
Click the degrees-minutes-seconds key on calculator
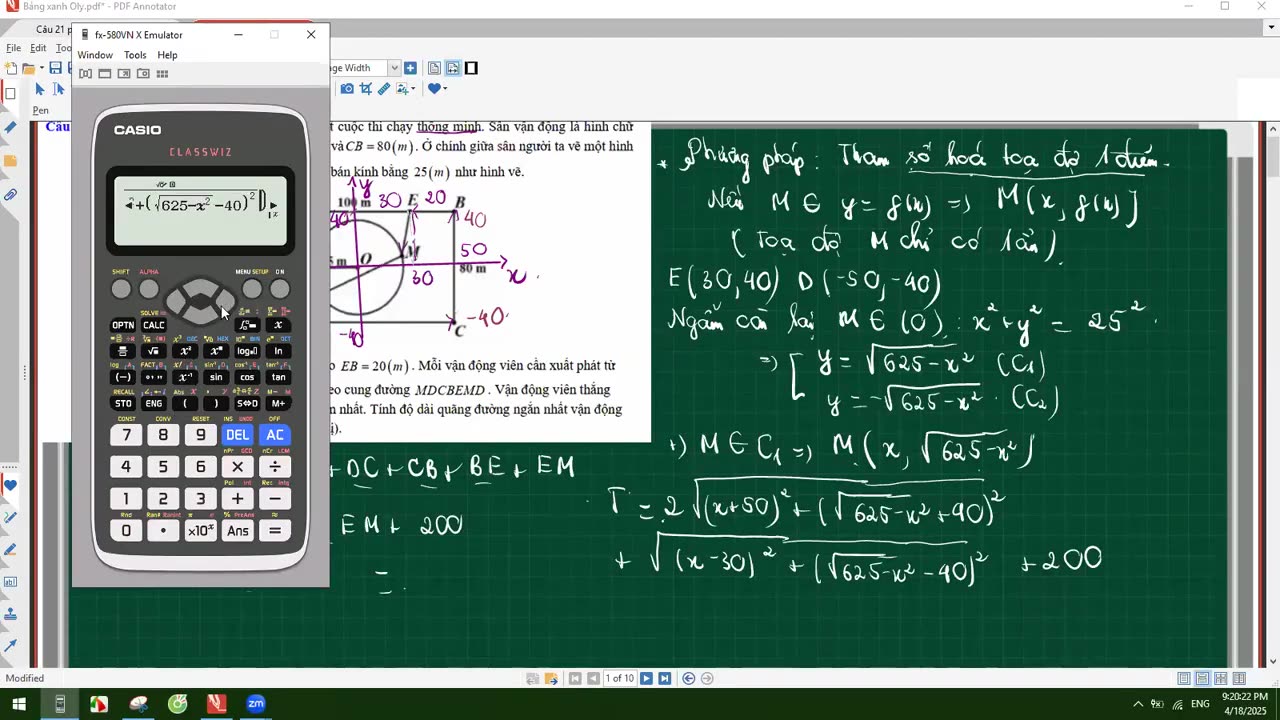[x=154, y=377]
